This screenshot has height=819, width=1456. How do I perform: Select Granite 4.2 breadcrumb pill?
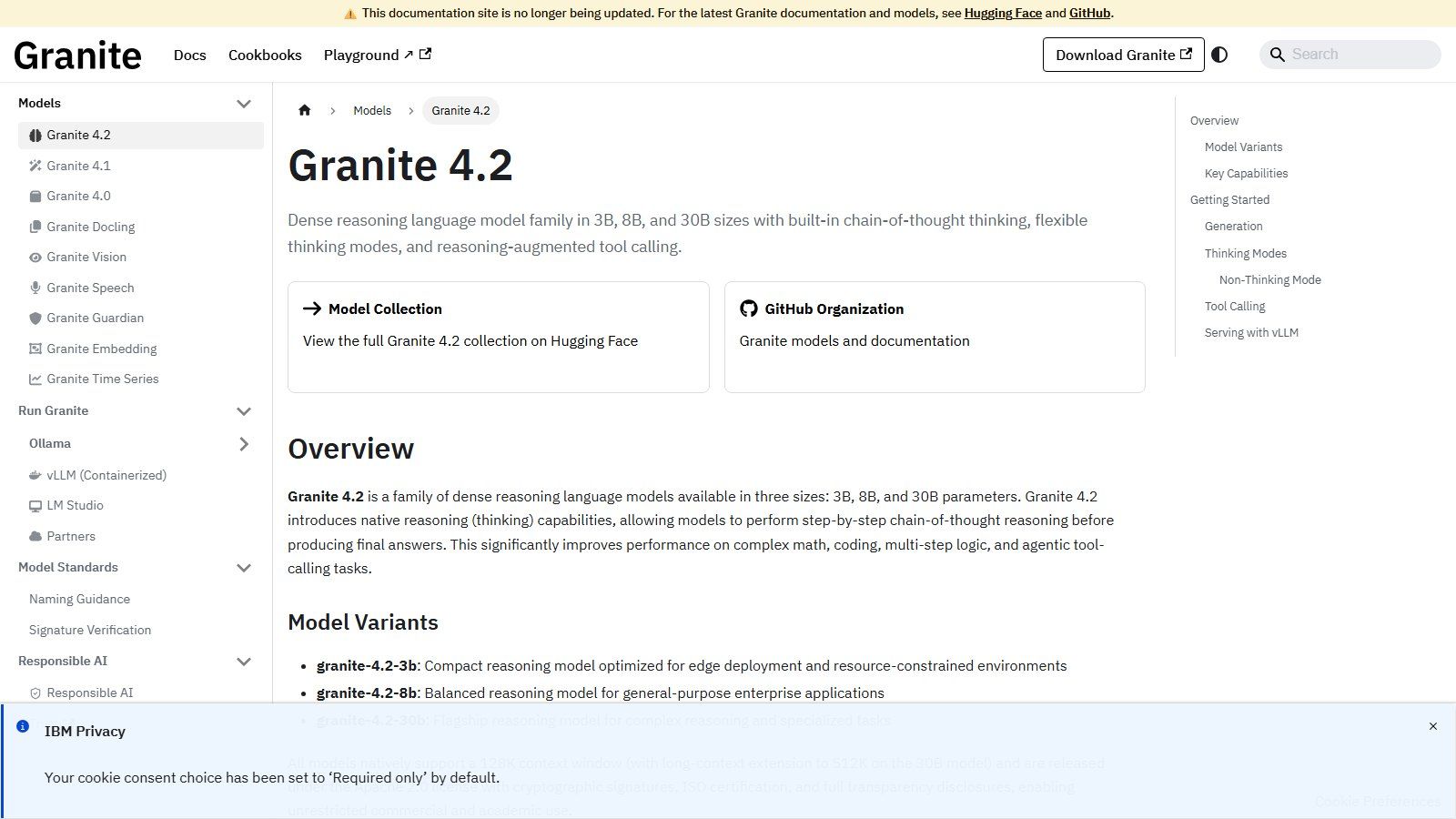click(460, 110)
